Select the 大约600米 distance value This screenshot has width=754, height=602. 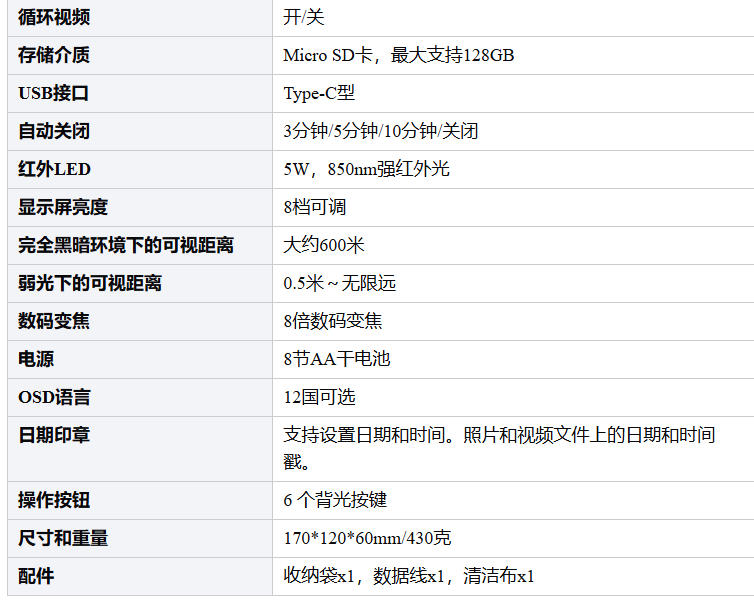[324, 245]
